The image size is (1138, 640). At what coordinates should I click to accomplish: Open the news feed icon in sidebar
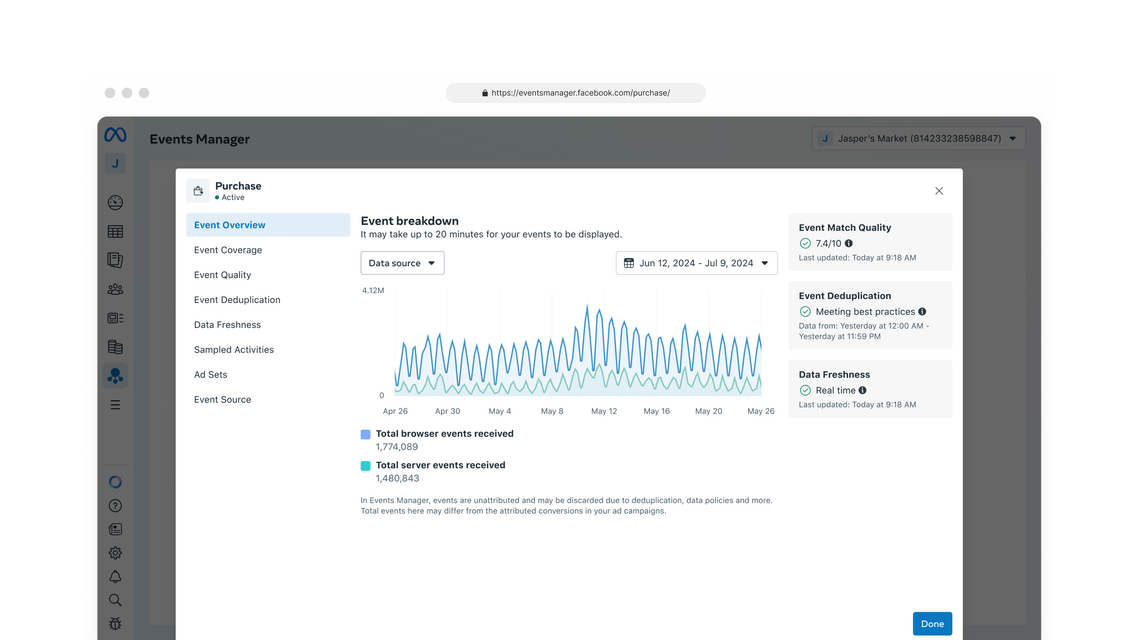click(115, 530)
